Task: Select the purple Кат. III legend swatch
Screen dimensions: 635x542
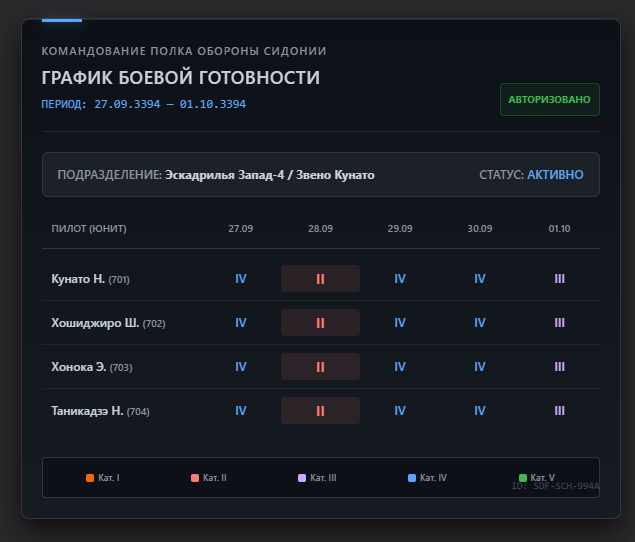Action: click(302, 478)
